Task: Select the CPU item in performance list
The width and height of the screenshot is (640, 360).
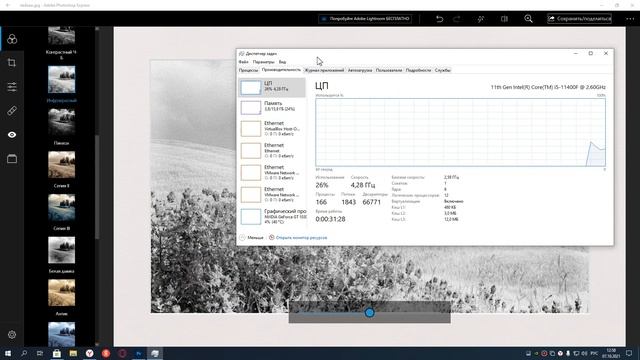Action: click(x=272, y=87)
